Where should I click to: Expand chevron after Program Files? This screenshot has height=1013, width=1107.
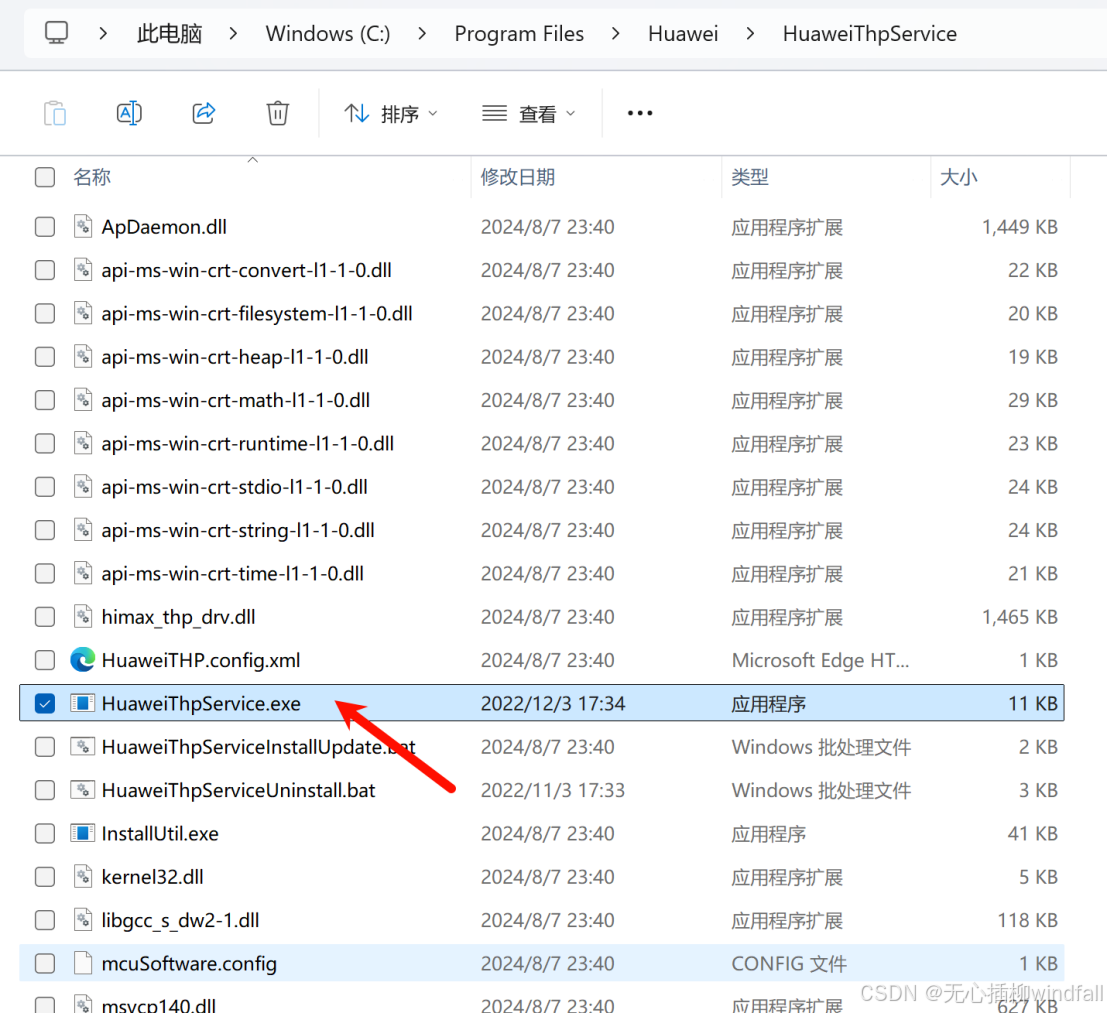[616, 33]
